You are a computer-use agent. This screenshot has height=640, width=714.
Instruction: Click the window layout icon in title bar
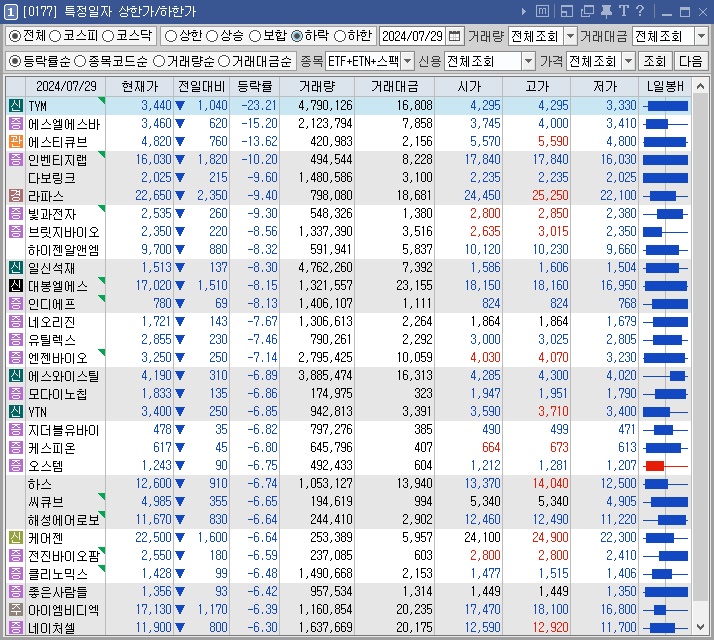coord(566,11)
